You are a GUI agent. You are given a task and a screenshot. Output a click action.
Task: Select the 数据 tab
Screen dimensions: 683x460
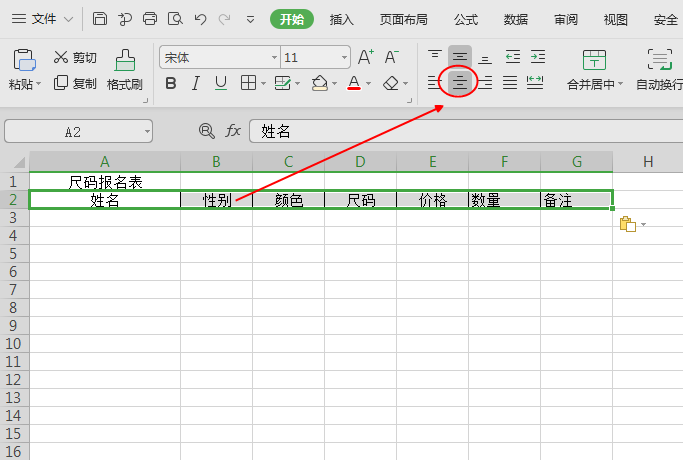pos(516,19)
